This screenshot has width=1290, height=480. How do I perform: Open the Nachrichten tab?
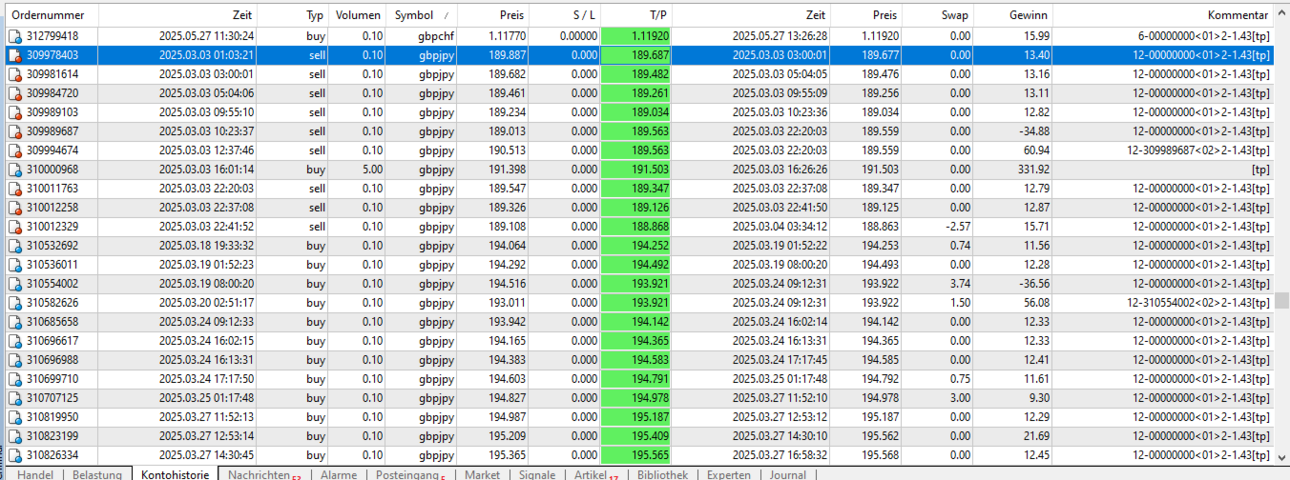tap(264, 474)
